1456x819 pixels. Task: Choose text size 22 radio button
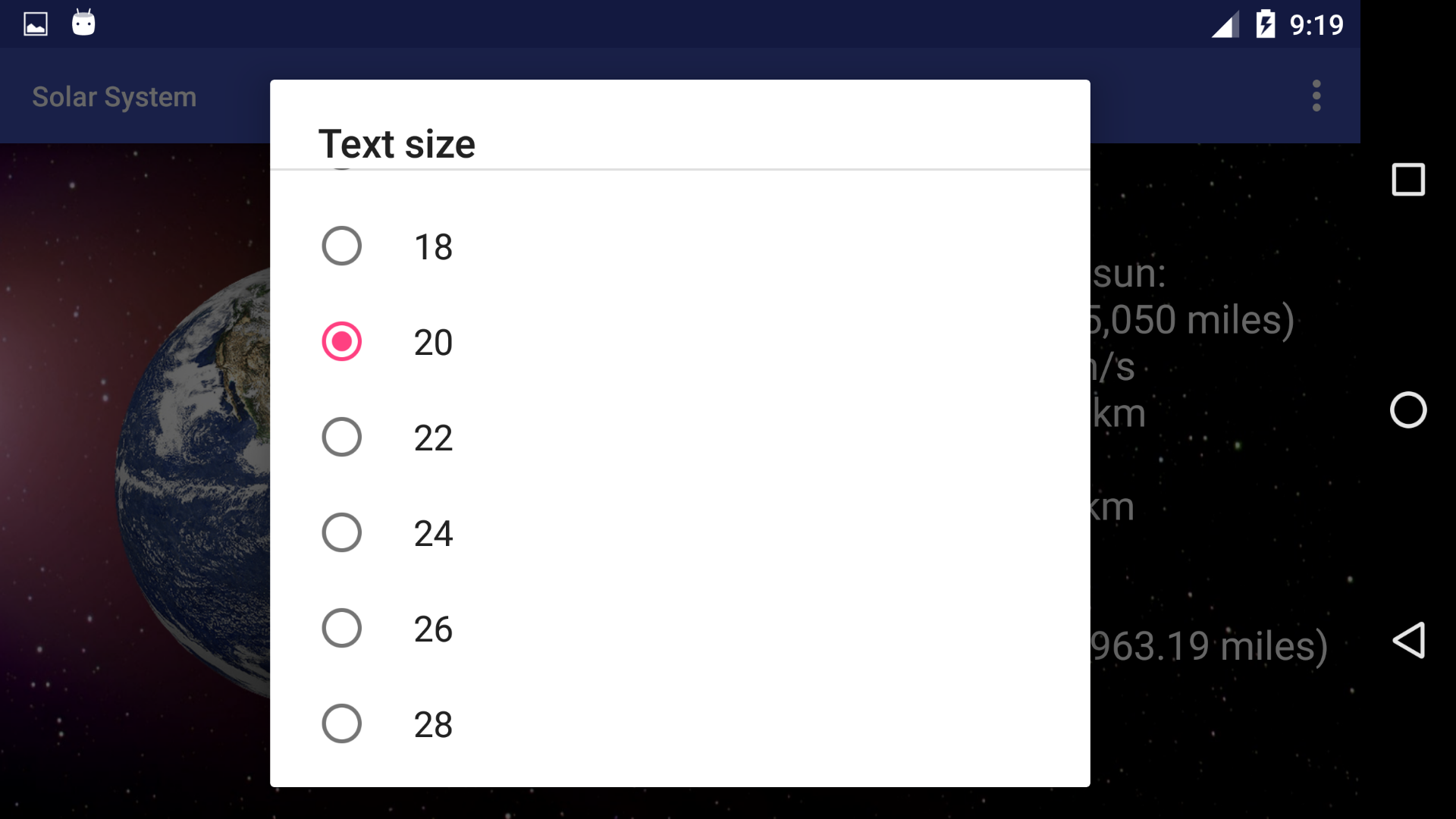point(342,438)
